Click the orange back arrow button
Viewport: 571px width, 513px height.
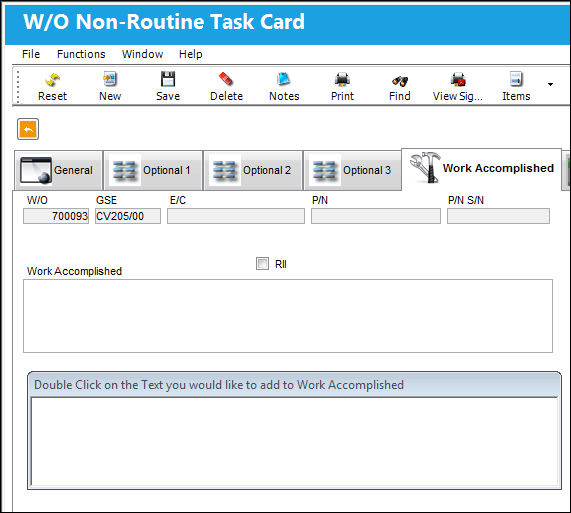[x=28, y=129]
